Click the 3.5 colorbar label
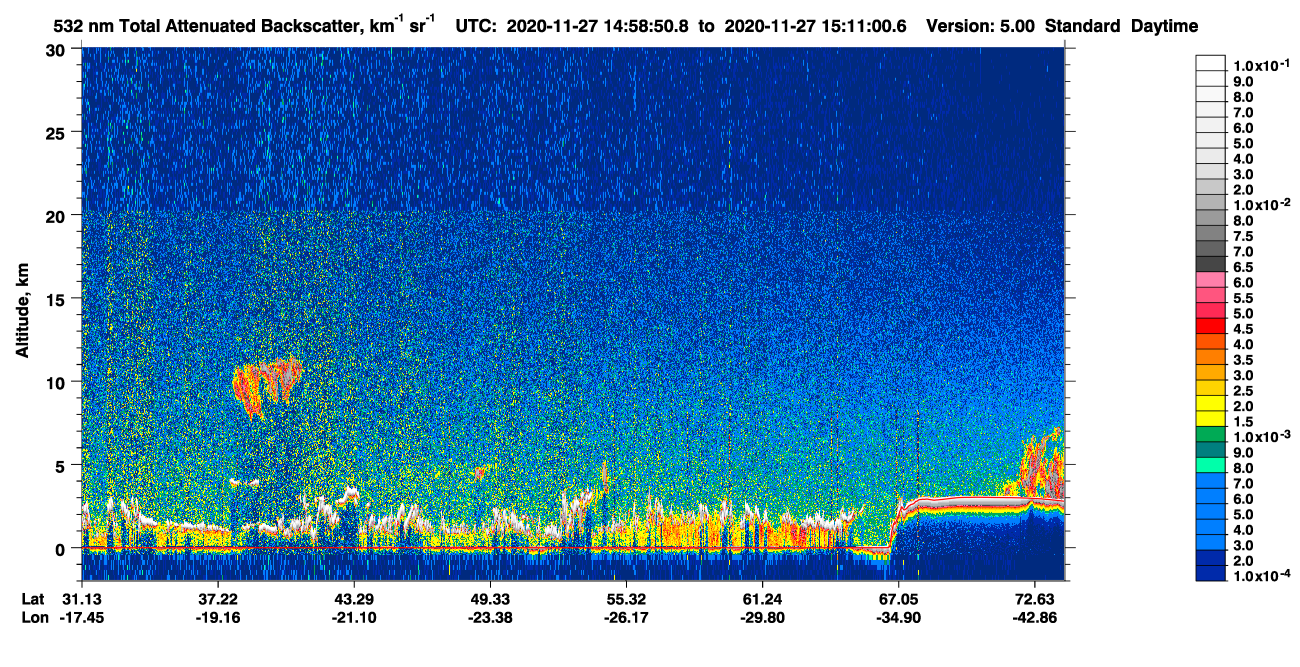The width and height of the screenshot is (1300, 667). [x=1244, y=361]
